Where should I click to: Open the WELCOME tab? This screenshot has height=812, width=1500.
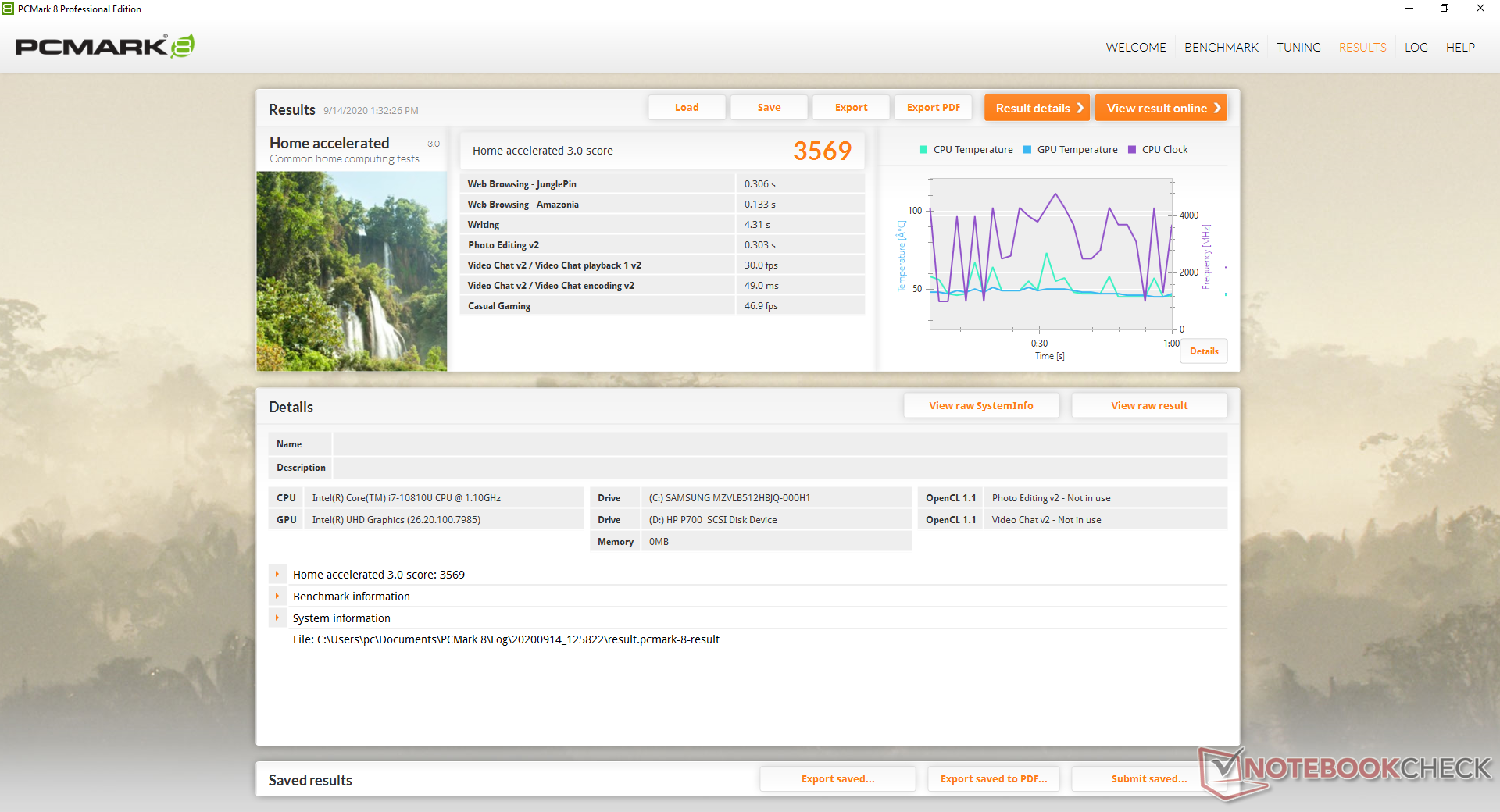1135,48
